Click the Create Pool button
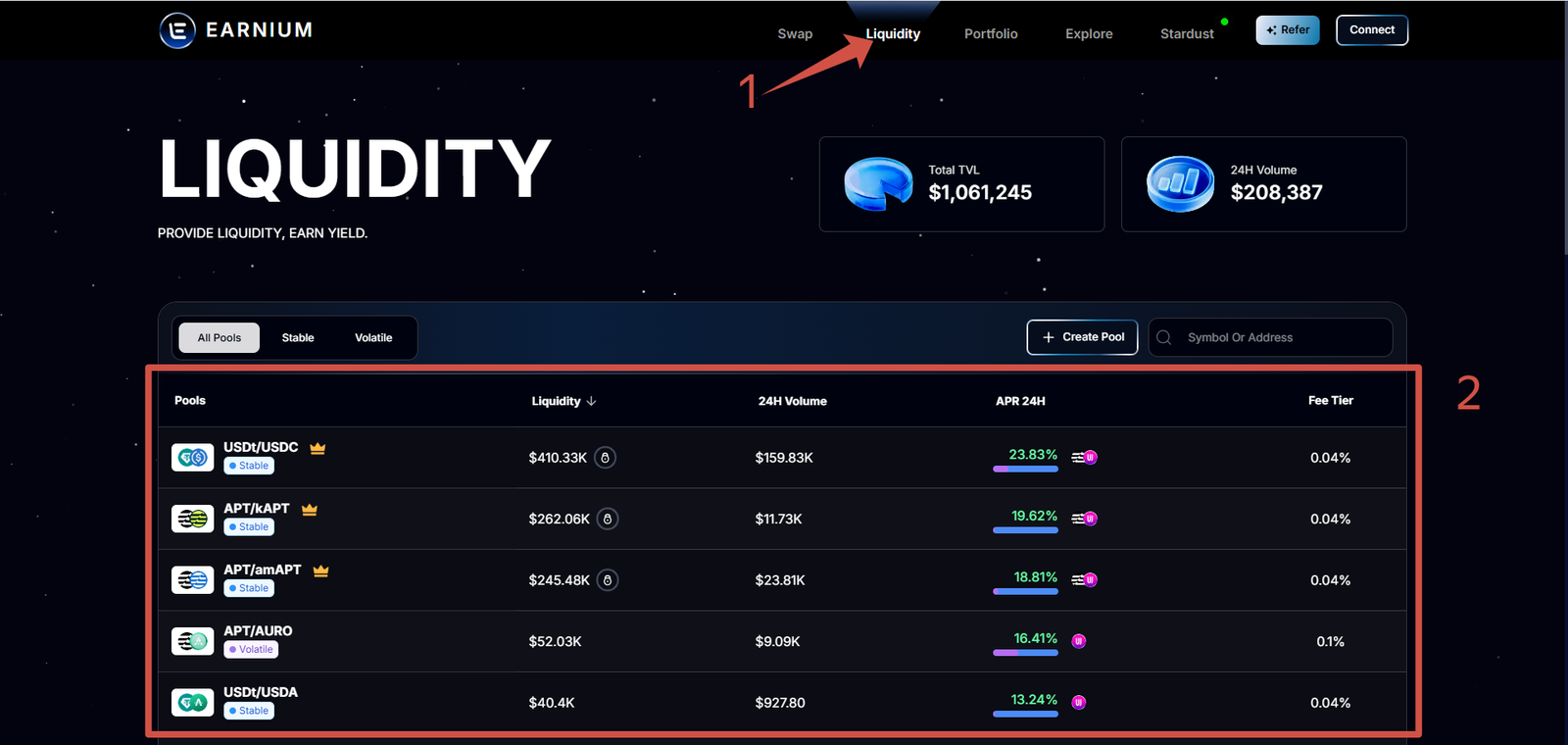This screenshot has width=1568, height=745. click(x=1082, y=337)
